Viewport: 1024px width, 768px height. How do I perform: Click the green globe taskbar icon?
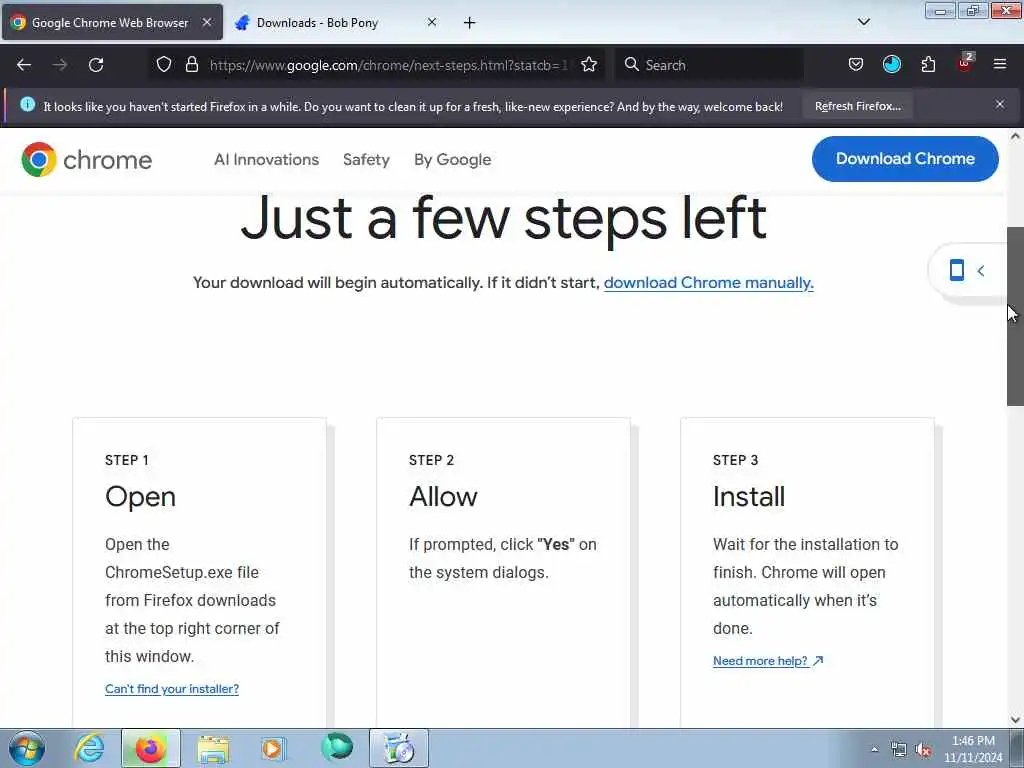pyautogui.click(x=337, y=747)
